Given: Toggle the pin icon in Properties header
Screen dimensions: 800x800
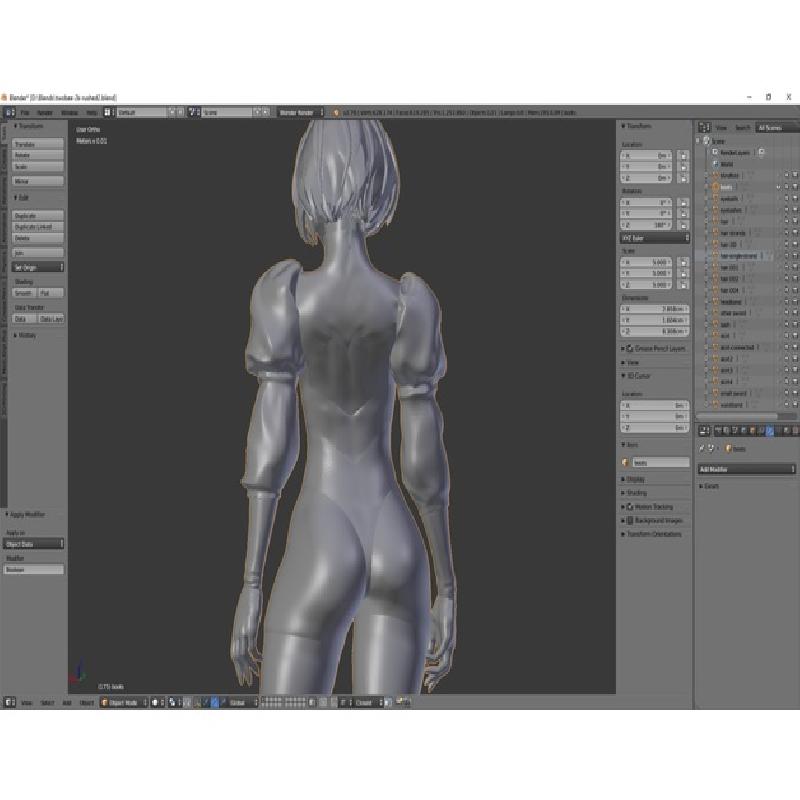Looking at the screenshot, I should point(702,448).
